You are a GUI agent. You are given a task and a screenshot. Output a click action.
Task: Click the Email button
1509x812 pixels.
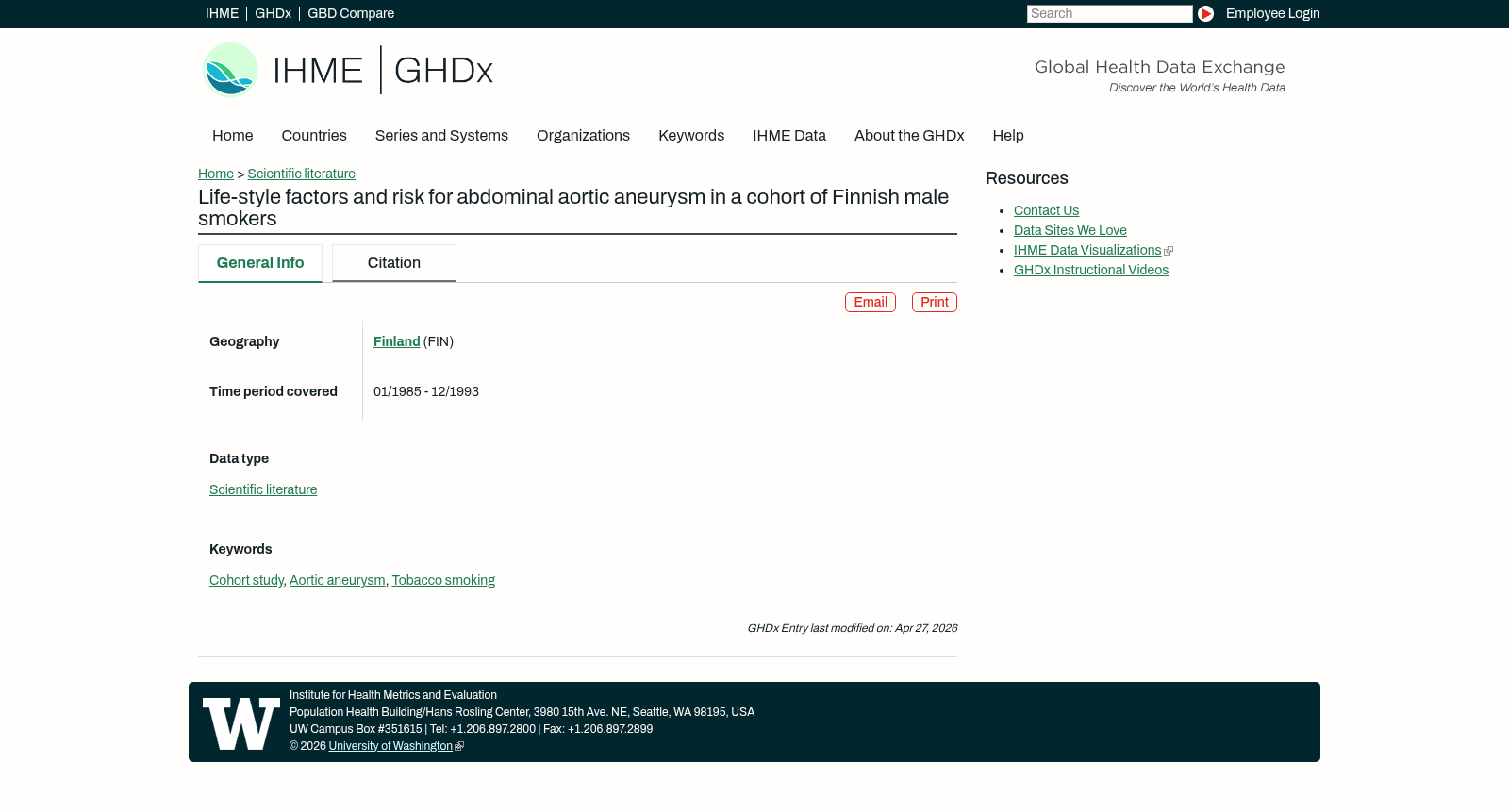click(x=871, y=302)
